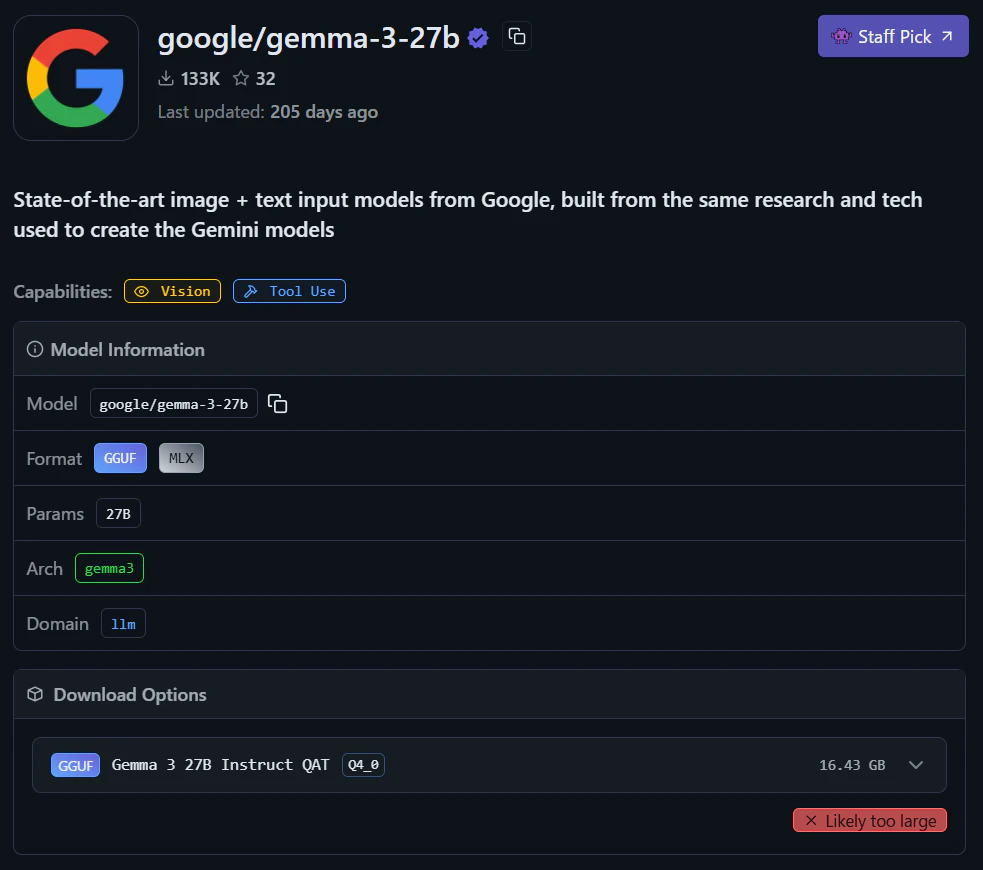The image size is (983, 870).
Task: Click the 16.43 GB file size
Action: click(852, 765)
